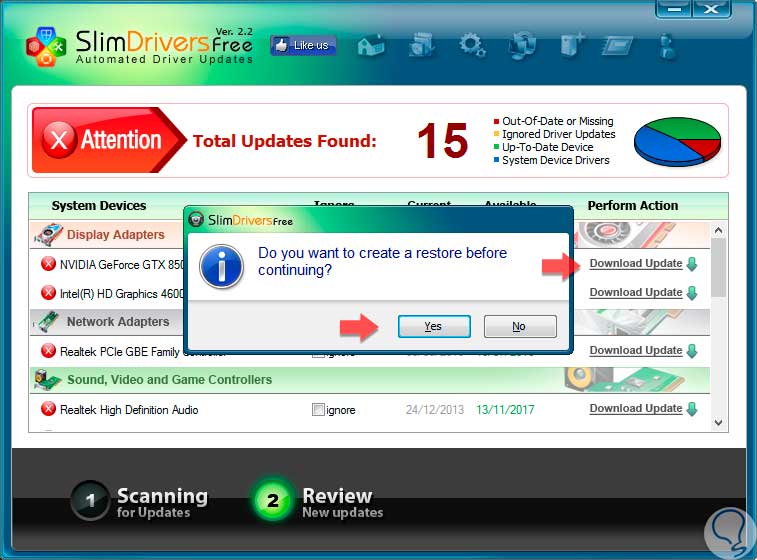Click green download arrow for Realtek PCIe GBE

click(692, 351)
